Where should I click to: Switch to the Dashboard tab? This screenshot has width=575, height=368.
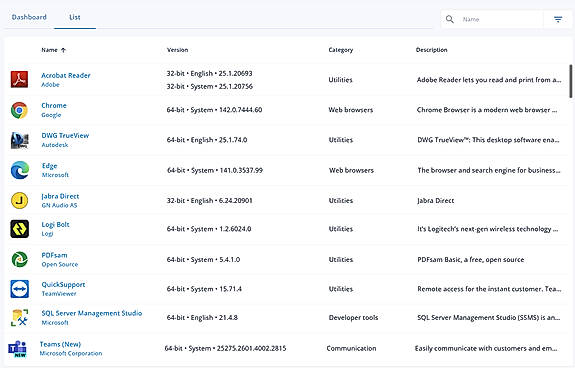coord(29,17)
